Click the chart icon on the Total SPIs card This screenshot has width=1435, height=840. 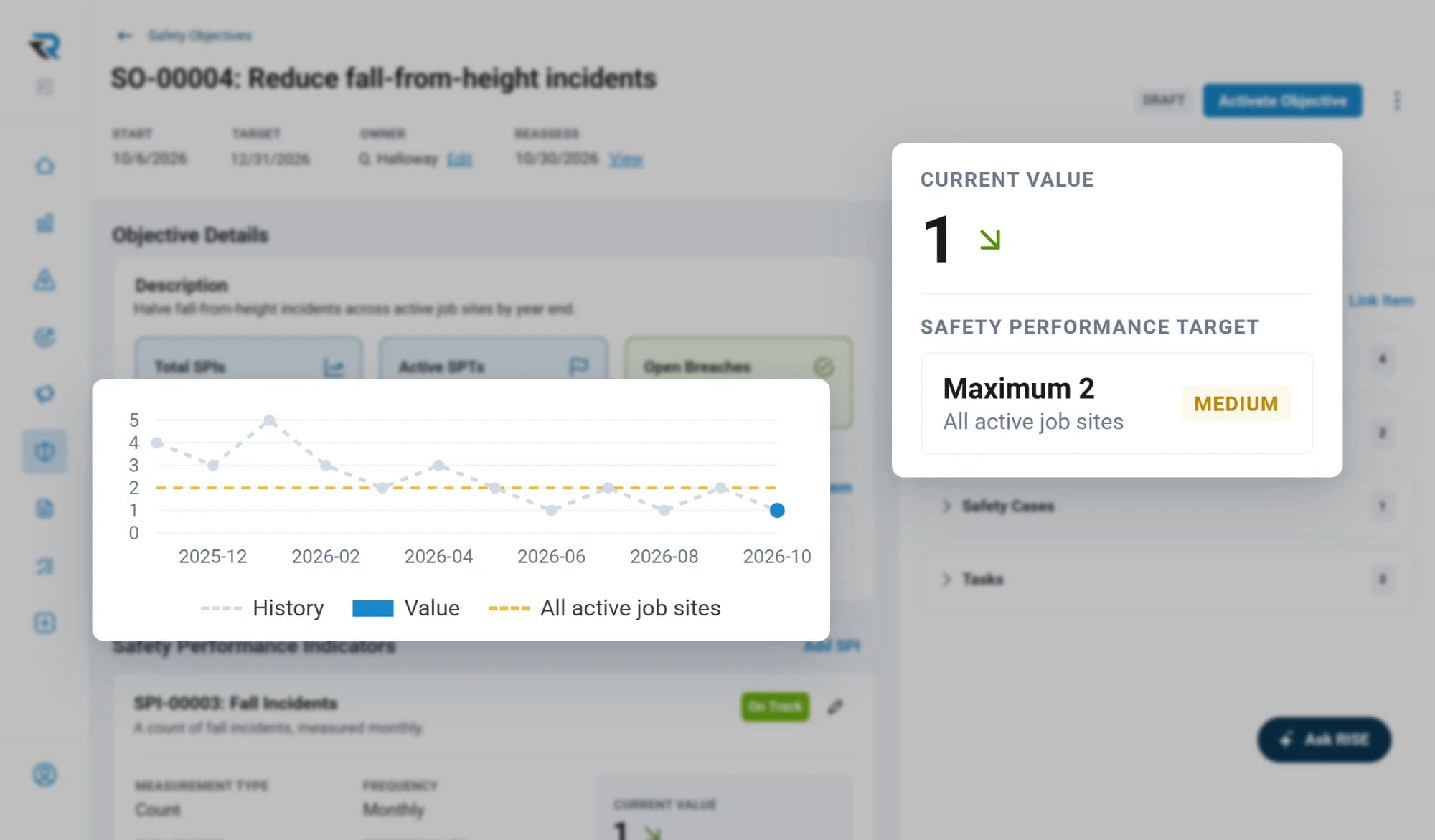[334, 367]
